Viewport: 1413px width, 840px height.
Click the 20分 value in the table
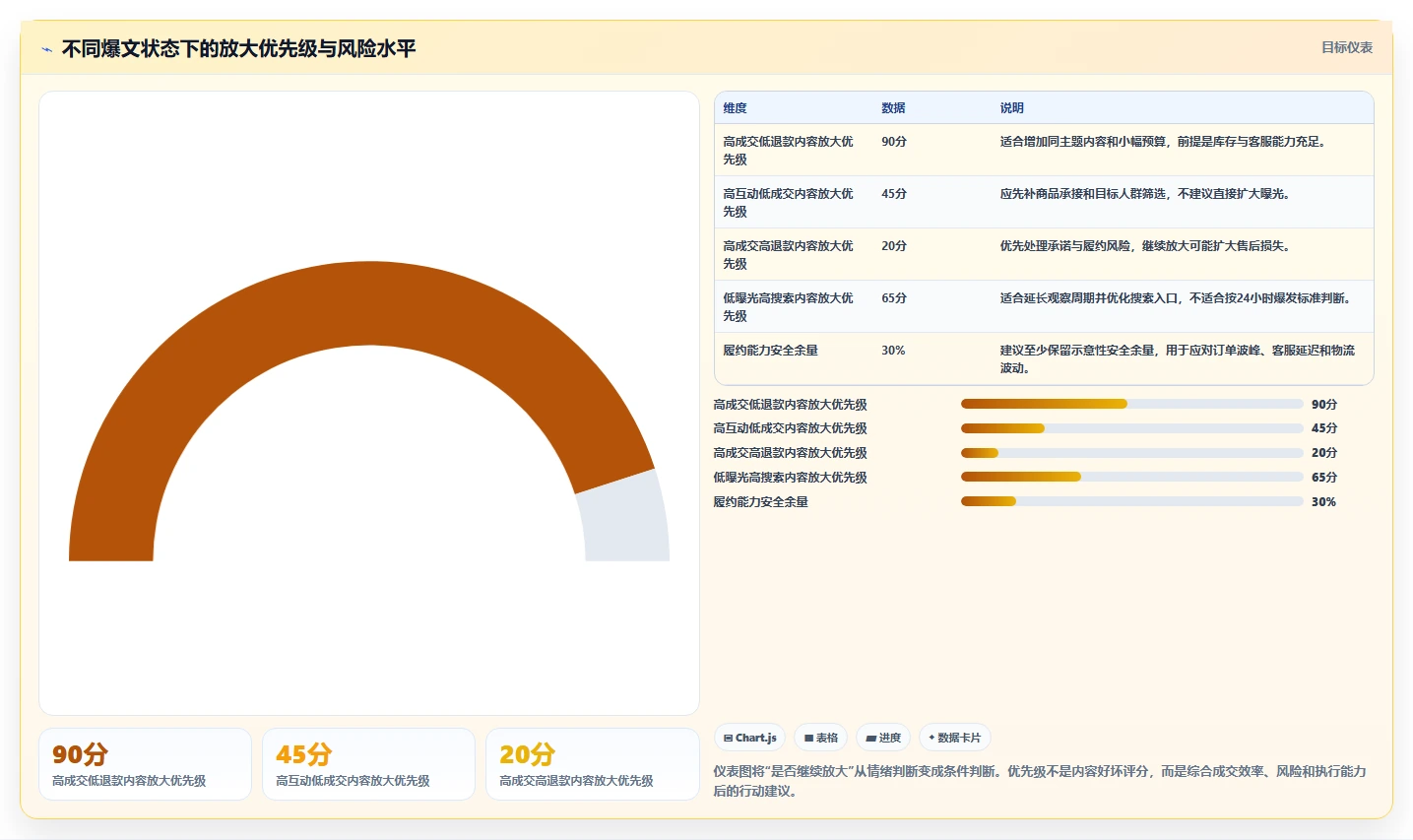point(894,246)
